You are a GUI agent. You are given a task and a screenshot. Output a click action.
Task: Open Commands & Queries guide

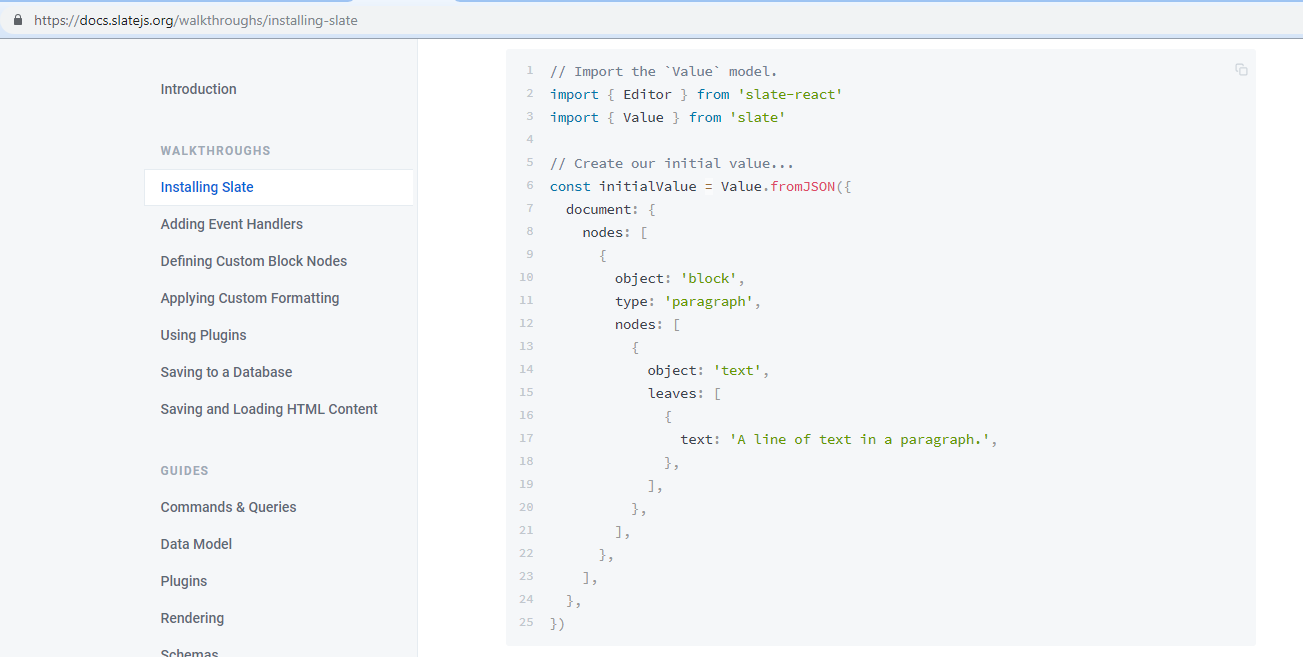click(228, 507)
